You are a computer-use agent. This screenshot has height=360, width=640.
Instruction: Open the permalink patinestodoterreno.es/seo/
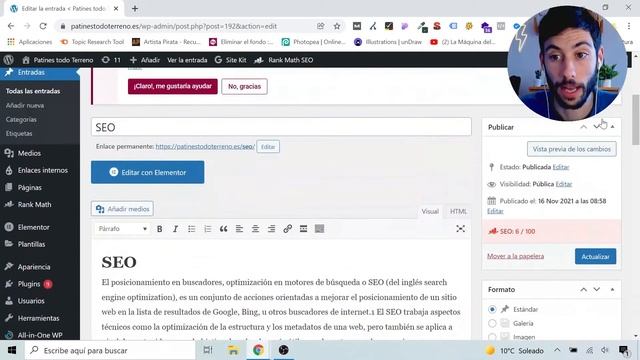coord(205,147)
